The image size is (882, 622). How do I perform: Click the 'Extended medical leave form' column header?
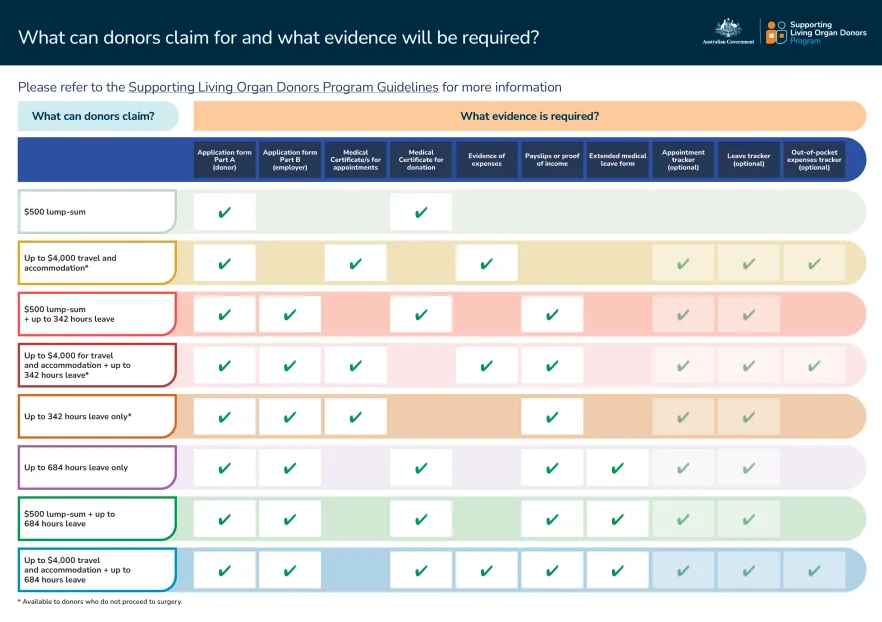[x=618, y=160]
